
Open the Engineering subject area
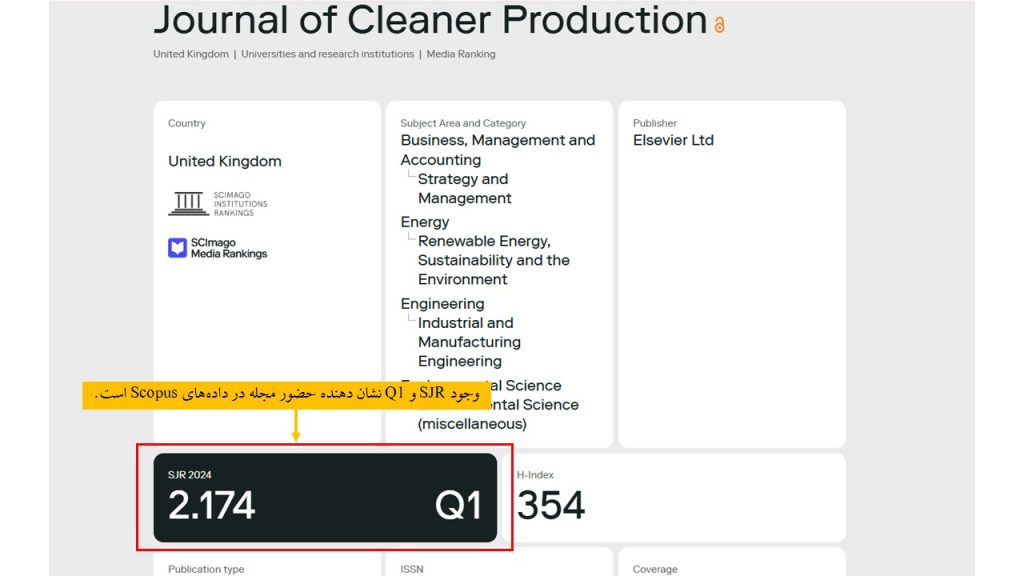442,304
